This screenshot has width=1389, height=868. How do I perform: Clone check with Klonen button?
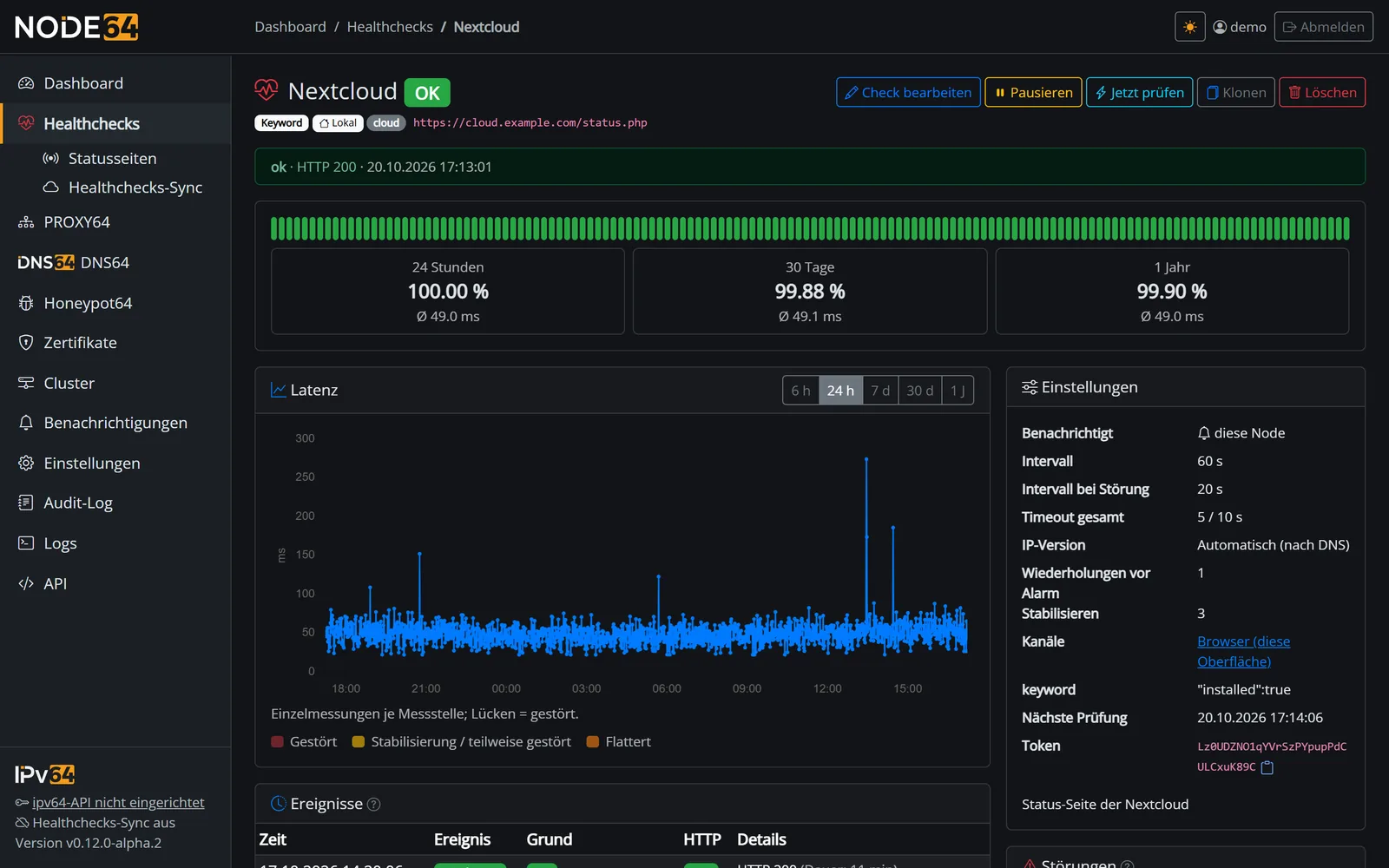1235,92
